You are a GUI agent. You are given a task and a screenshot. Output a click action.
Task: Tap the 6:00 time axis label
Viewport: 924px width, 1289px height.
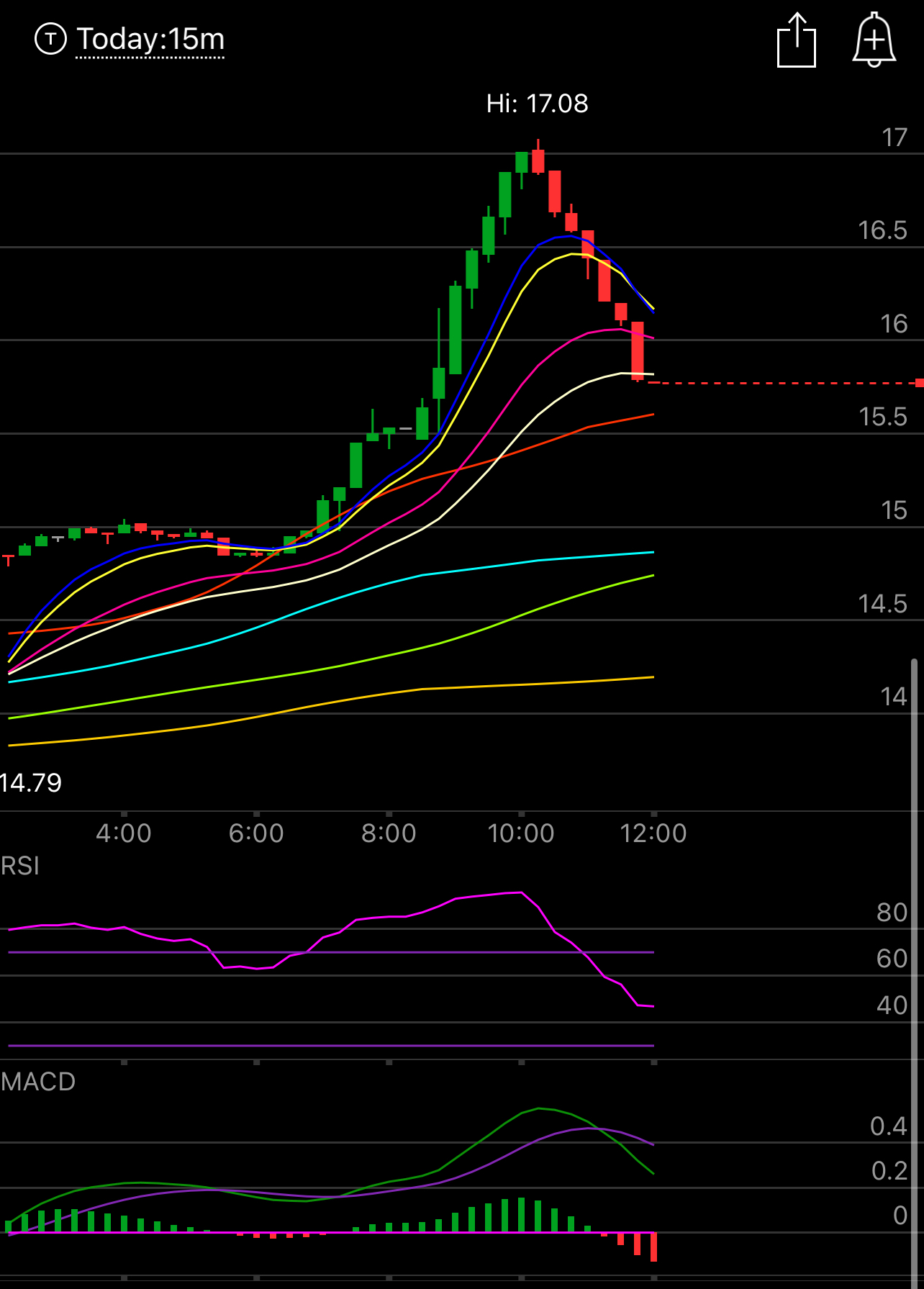[x=256, y=833]
